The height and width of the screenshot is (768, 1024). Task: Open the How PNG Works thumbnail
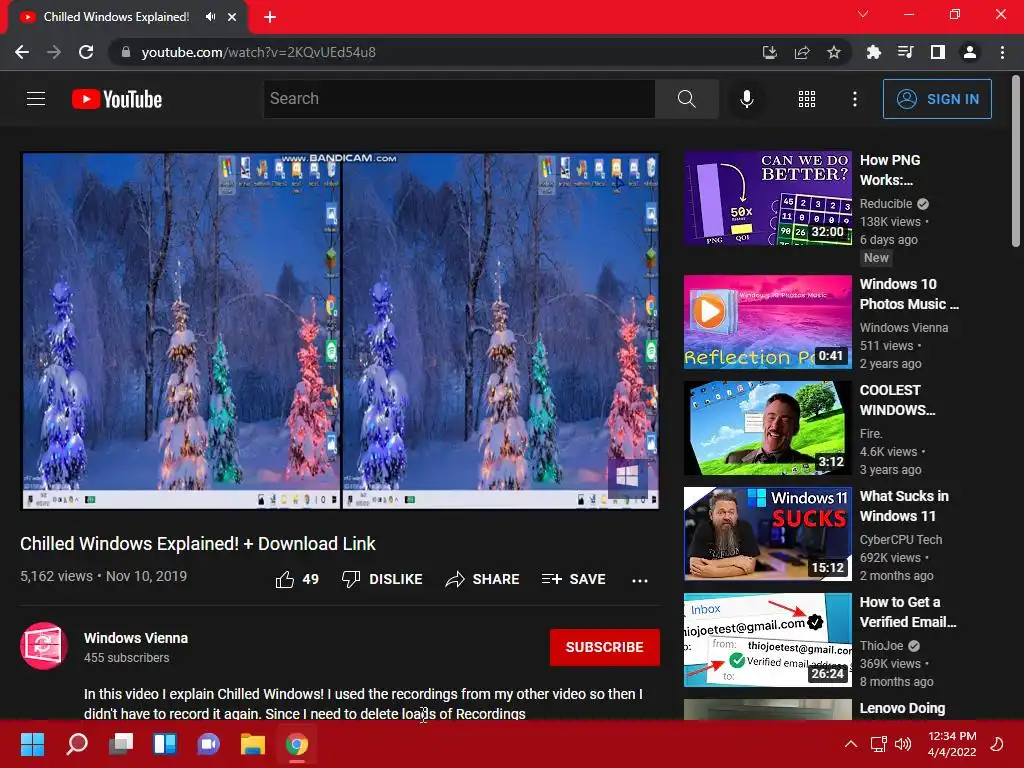[x=767, y=198]
